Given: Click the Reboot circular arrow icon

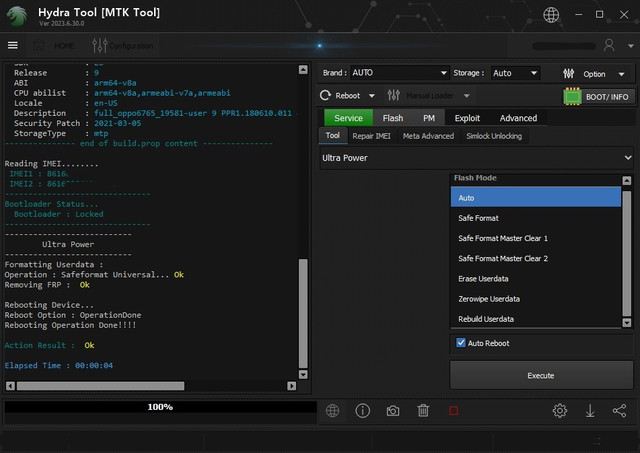Looking at the screenshot, I should (325, 95).
